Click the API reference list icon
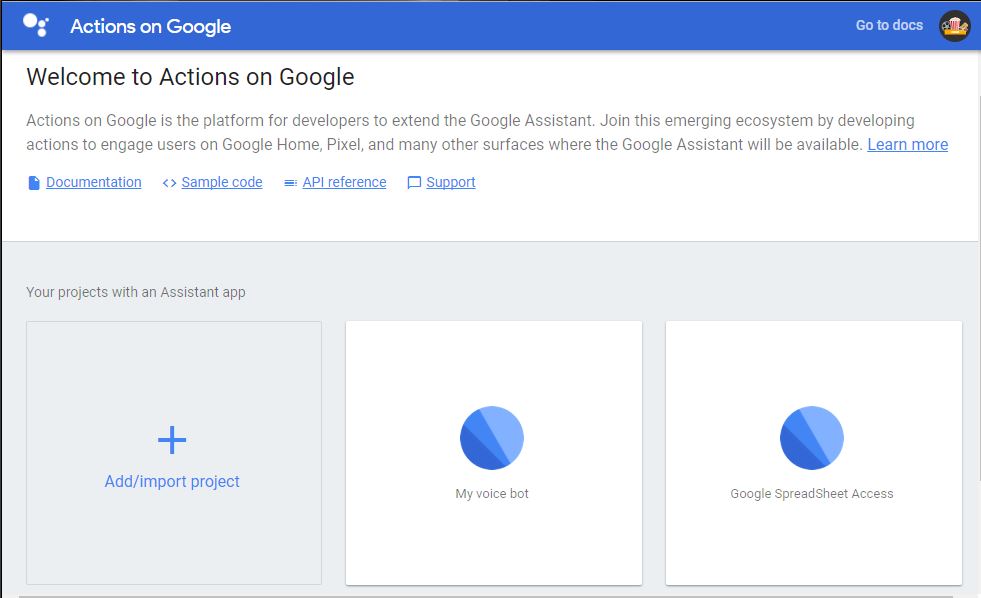The width and height of the screenshot is (981, 598). pos(290,183)
